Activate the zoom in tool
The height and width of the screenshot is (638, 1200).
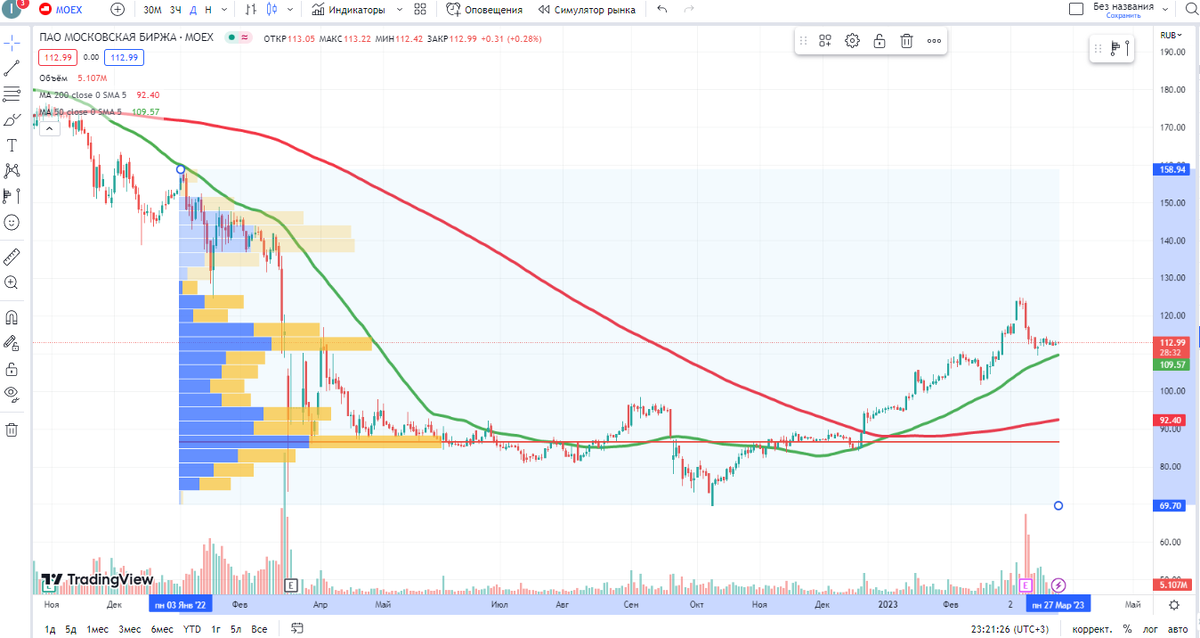(x=12, y=283)
